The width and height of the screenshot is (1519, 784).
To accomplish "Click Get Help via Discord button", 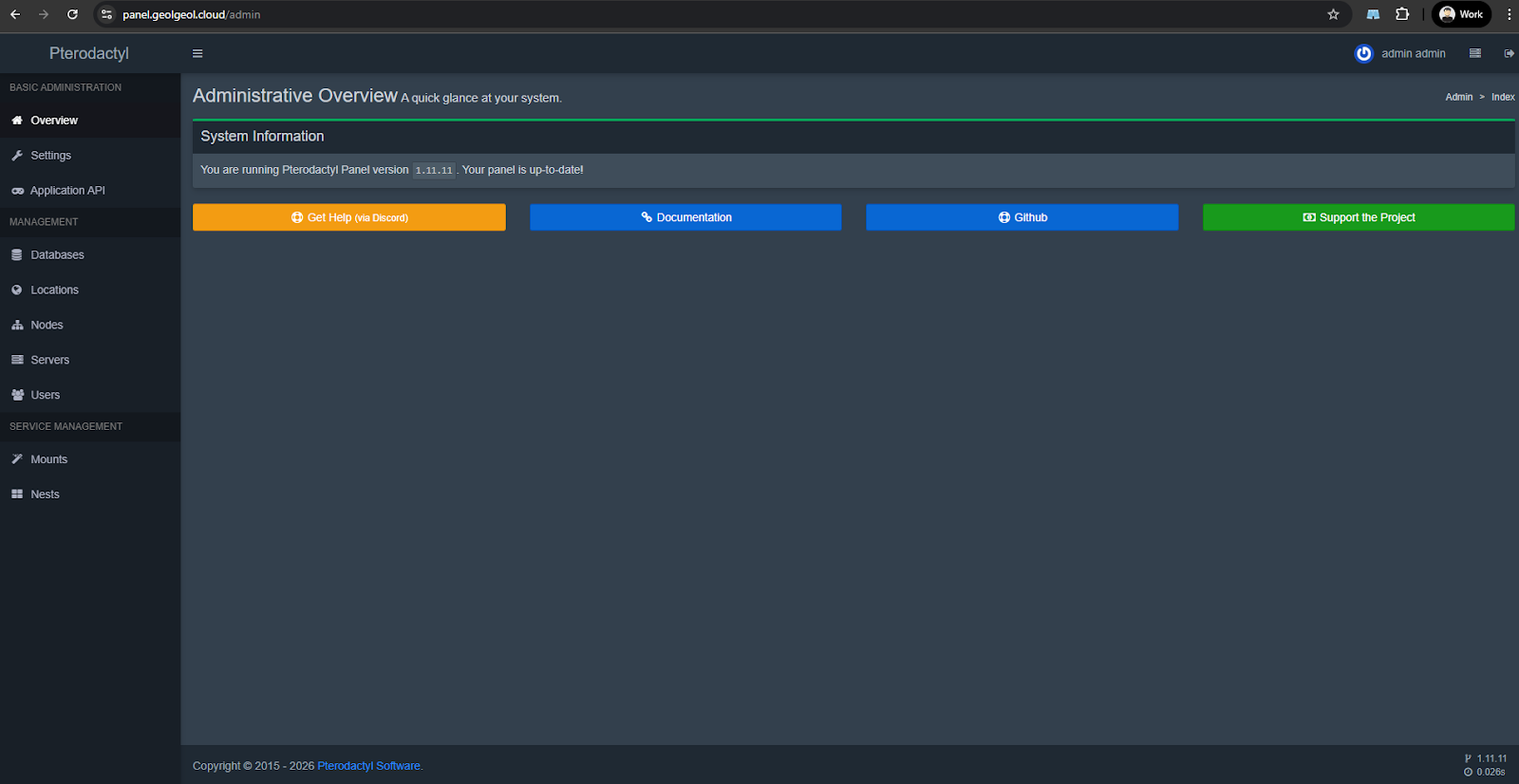I will pyautogui.click(x=348, y=217).
